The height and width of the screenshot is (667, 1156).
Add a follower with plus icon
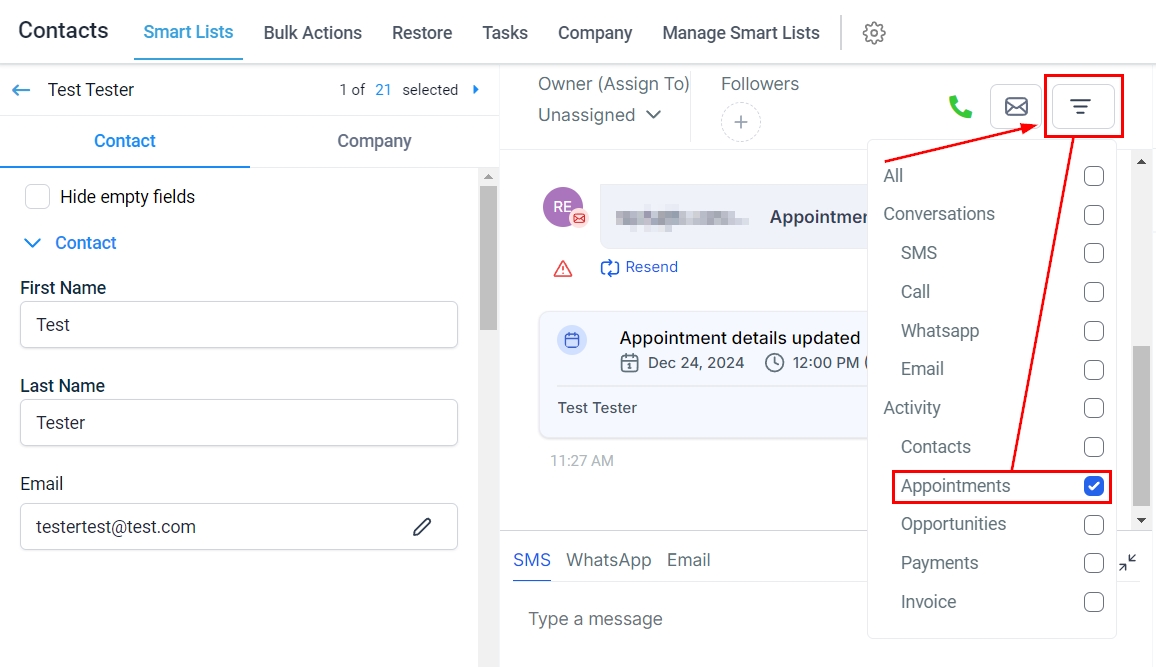click(x=741, y=122)
